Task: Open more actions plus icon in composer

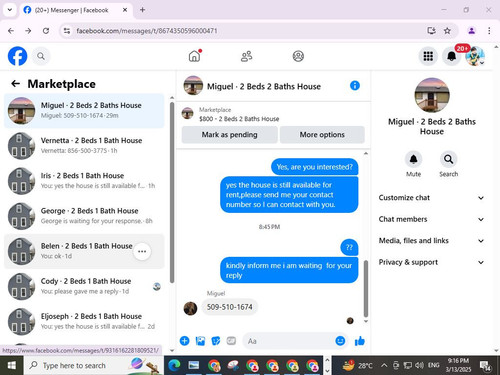Action: click(185, 341)
